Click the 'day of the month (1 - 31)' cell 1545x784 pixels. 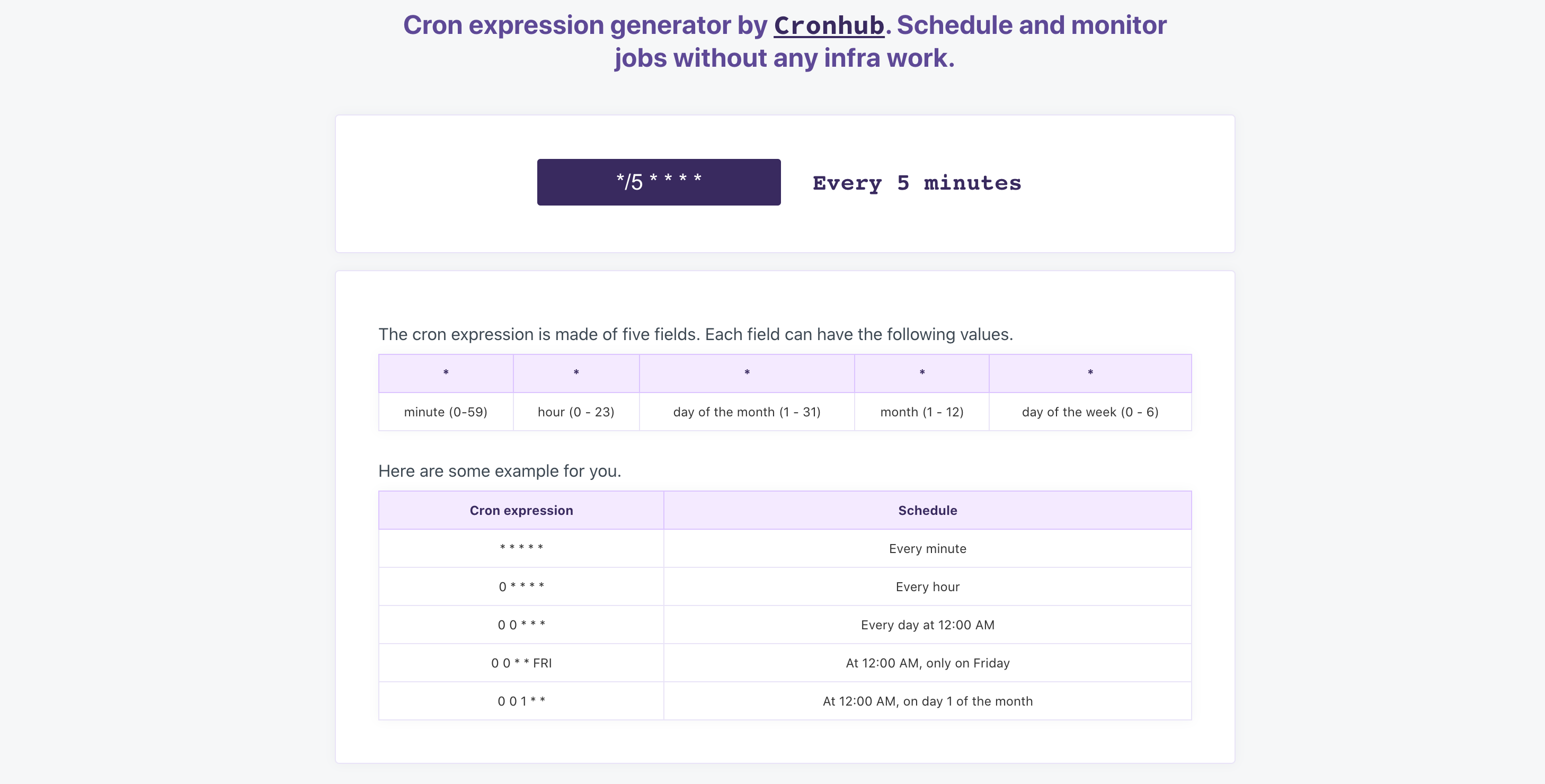pos(747,412)
